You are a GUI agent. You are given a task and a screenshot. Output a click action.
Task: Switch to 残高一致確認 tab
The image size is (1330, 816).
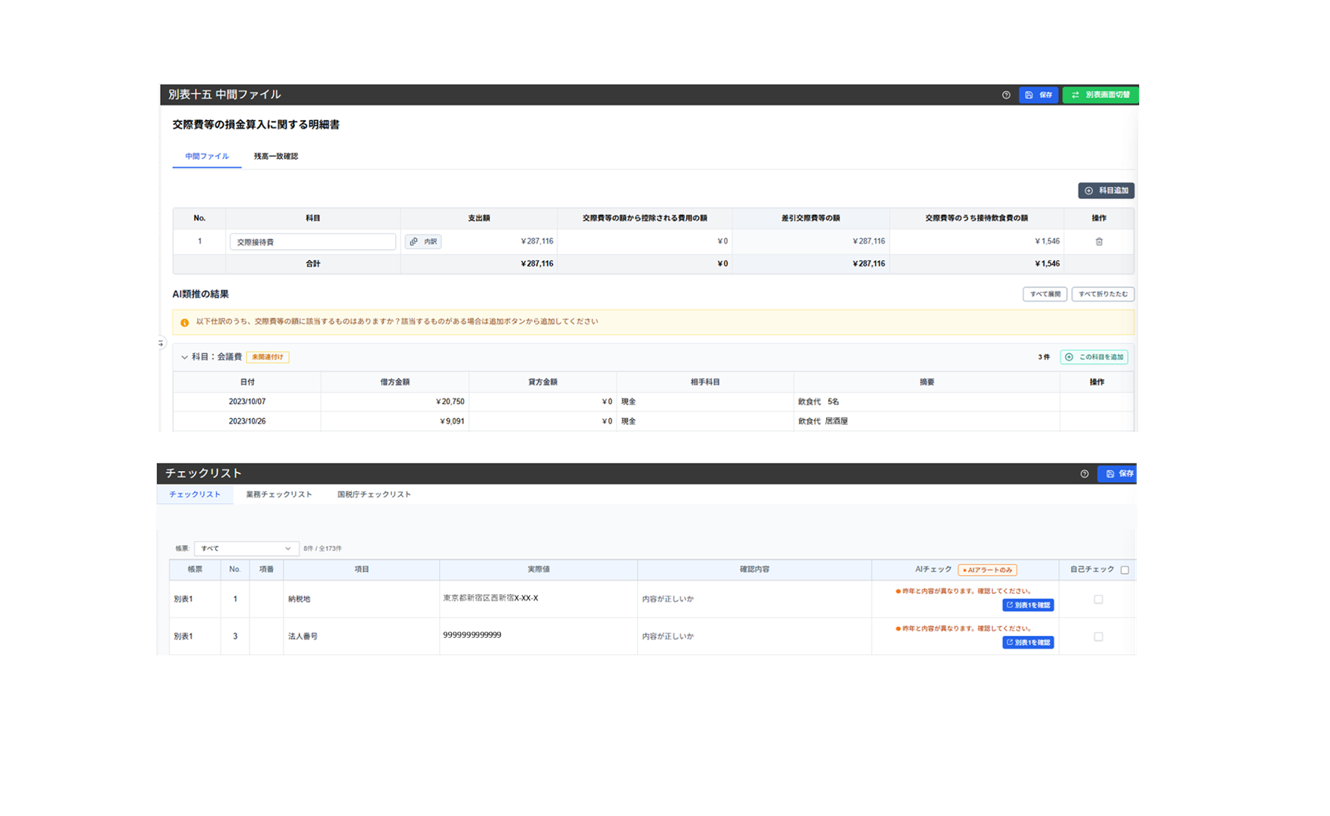(275, 157)
